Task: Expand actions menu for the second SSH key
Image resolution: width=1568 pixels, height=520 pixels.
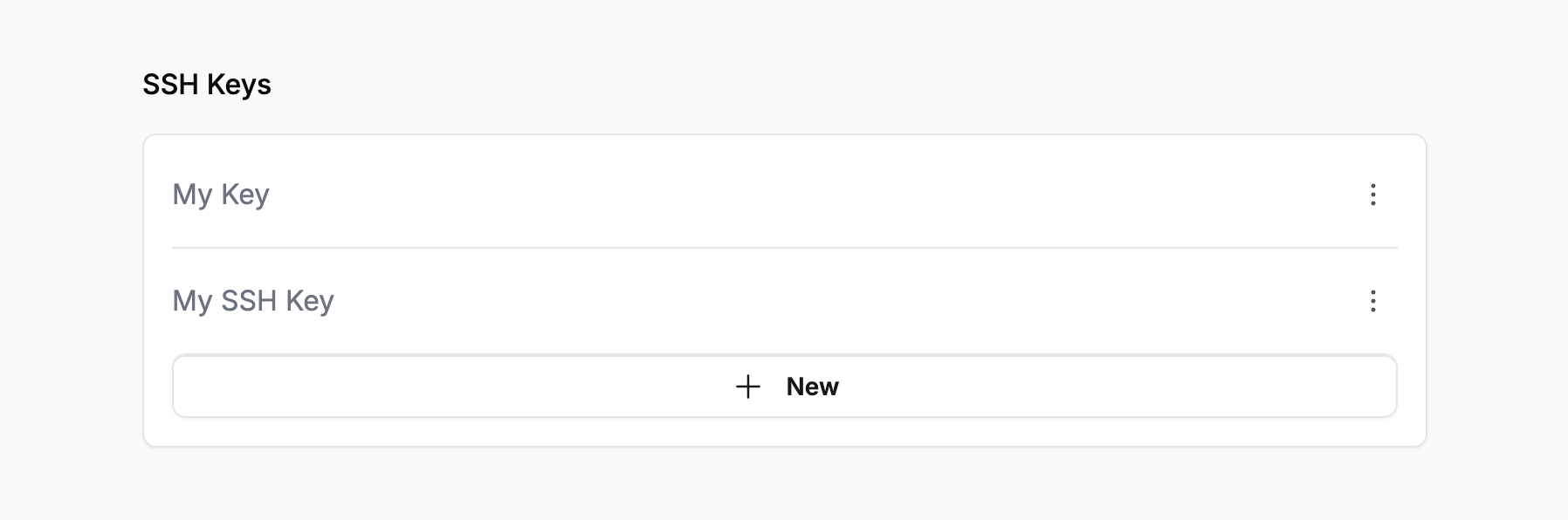Action: [1372, 301]
